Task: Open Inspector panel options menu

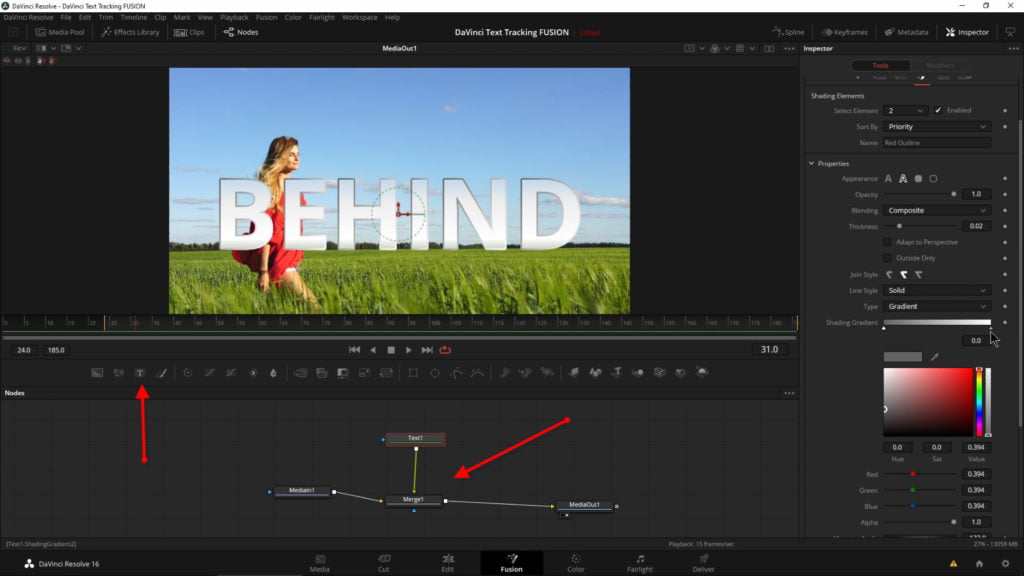Action: point(1013,48)
